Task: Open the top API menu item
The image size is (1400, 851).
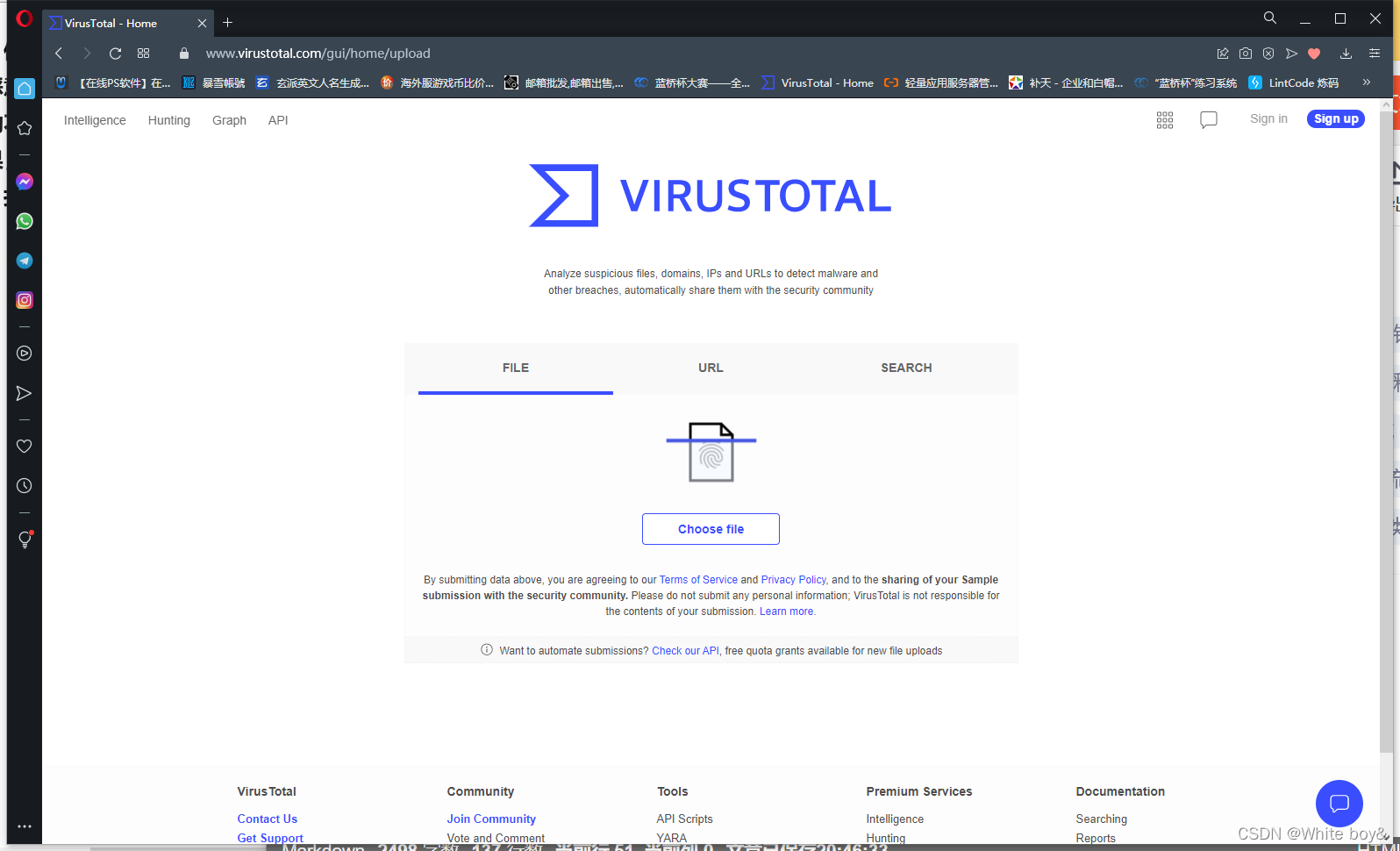Action: coord(278,120)
